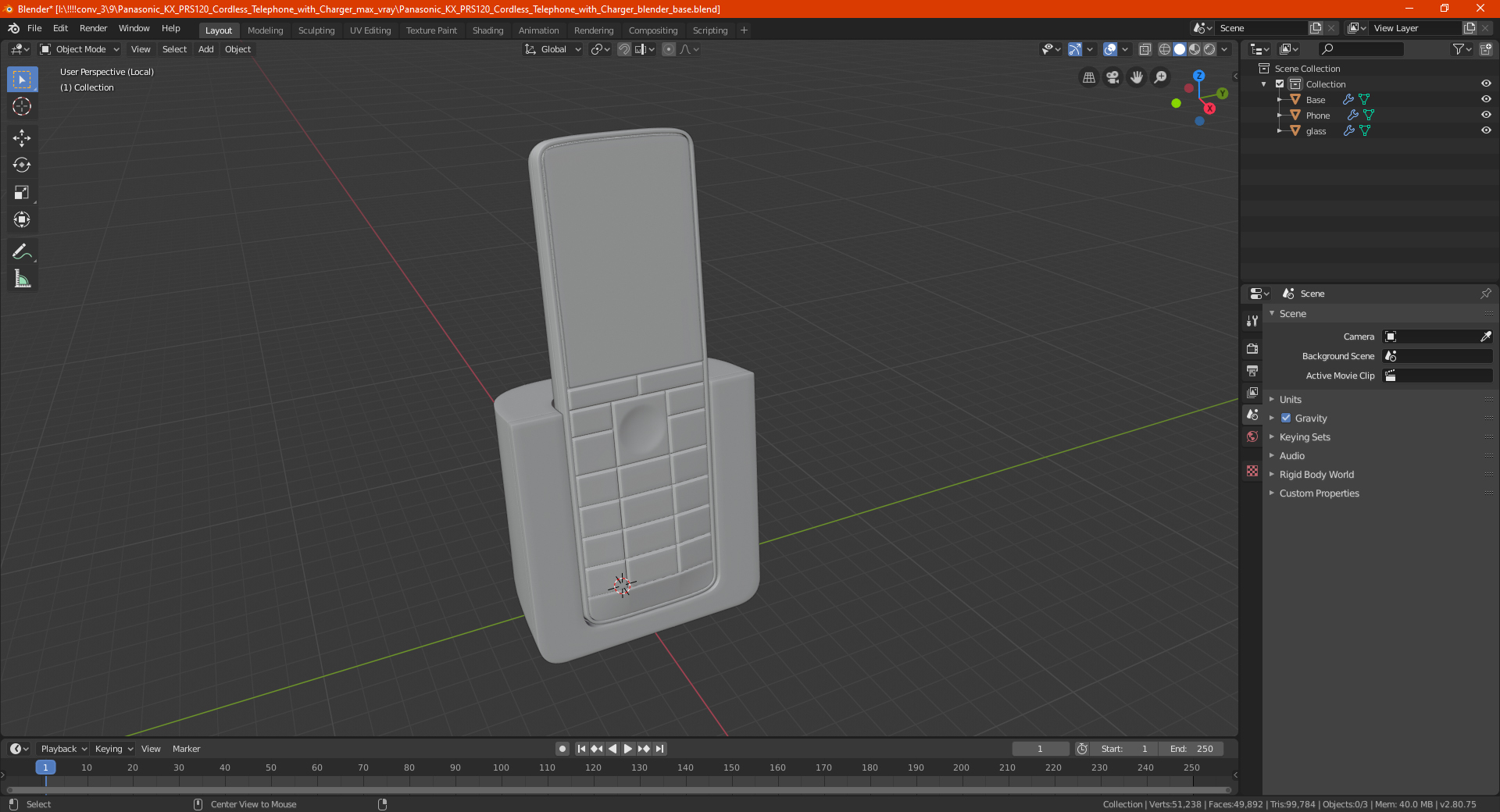Click the Marker button in timeline
Screen dimensions: 1500x812
pyautogui.click(x=186, y=749)
